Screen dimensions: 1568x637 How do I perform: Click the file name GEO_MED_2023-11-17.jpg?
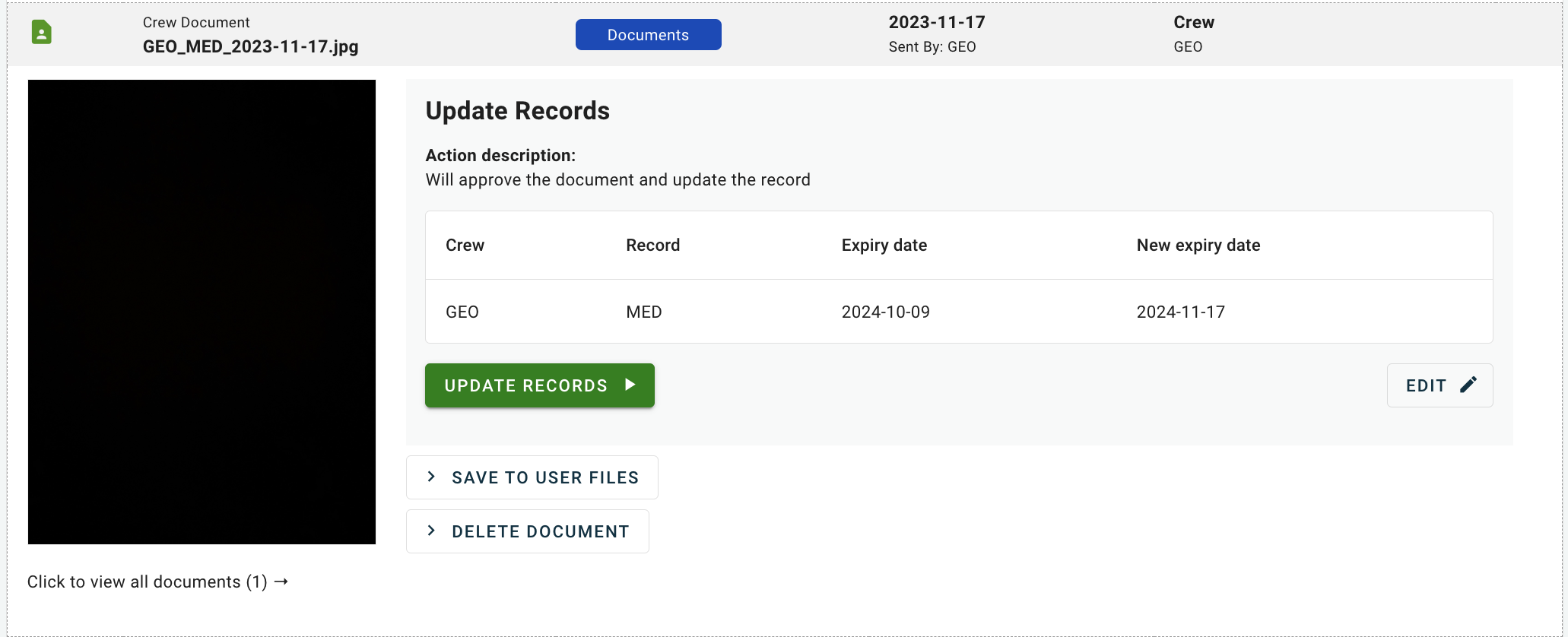pyautogui.click(x=250, y=46)
